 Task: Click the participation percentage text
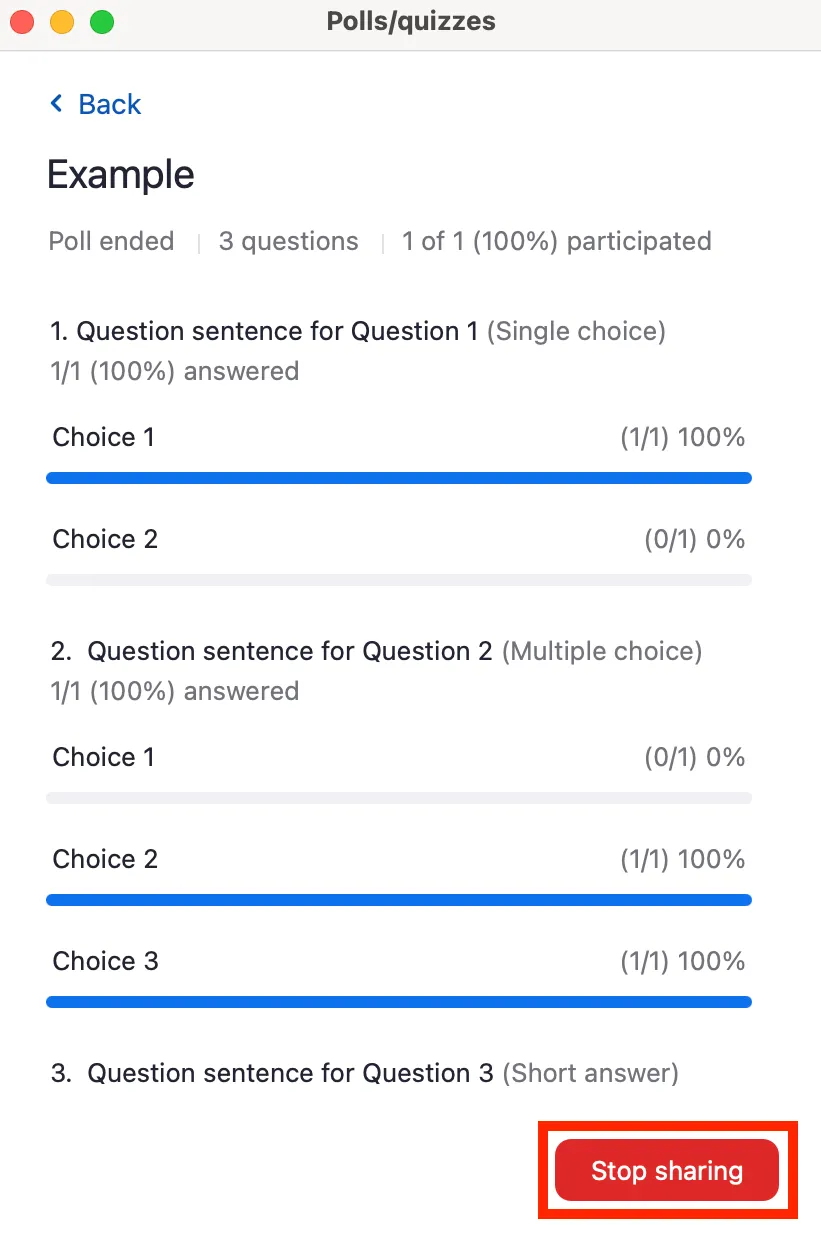coord(556,241)
